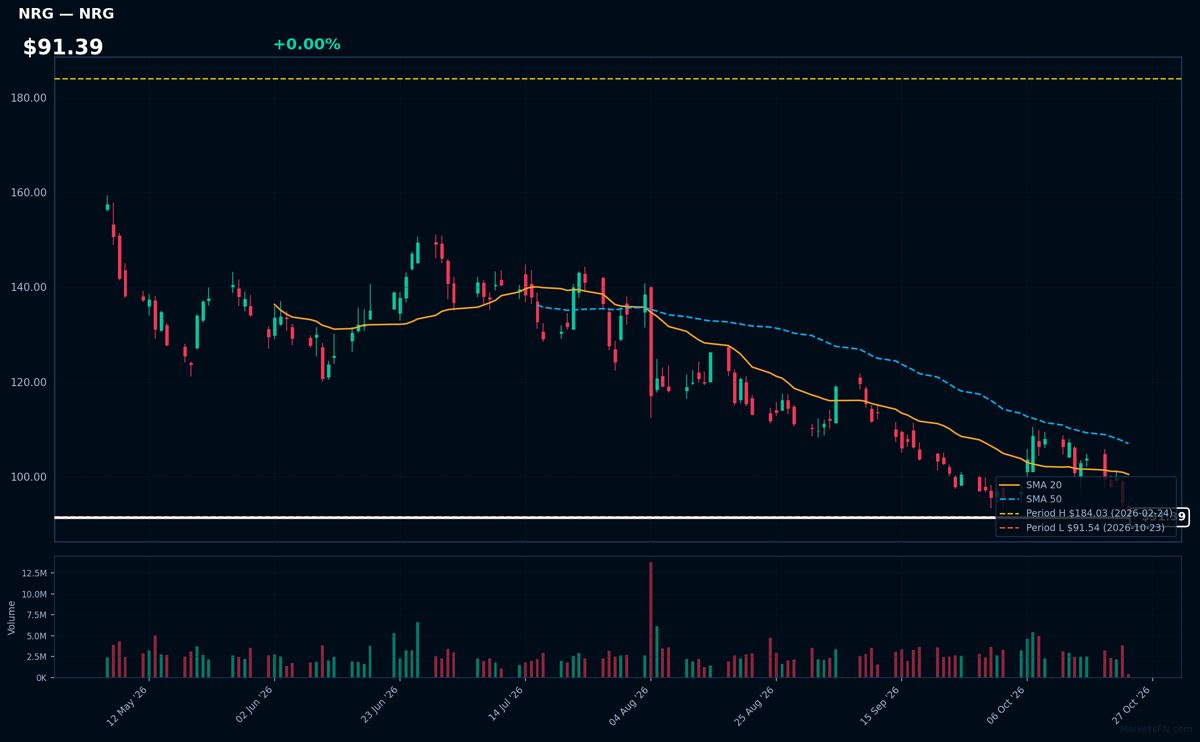Click the 180.00 price axis label
Viewport: 1200px width, 742px height.
coord(31,98)
